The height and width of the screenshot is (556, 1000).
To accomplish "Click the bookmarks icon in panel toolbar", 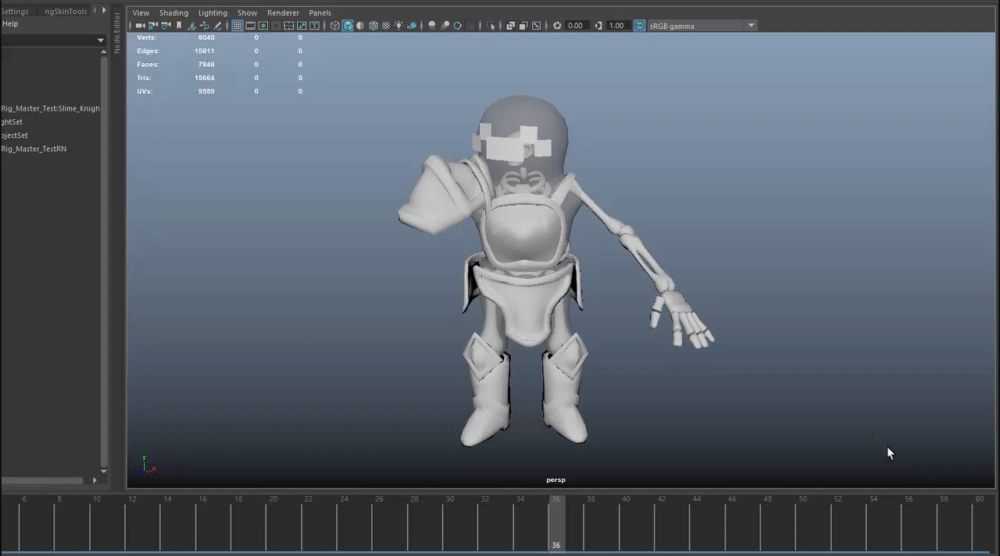I will pos(178,26).
